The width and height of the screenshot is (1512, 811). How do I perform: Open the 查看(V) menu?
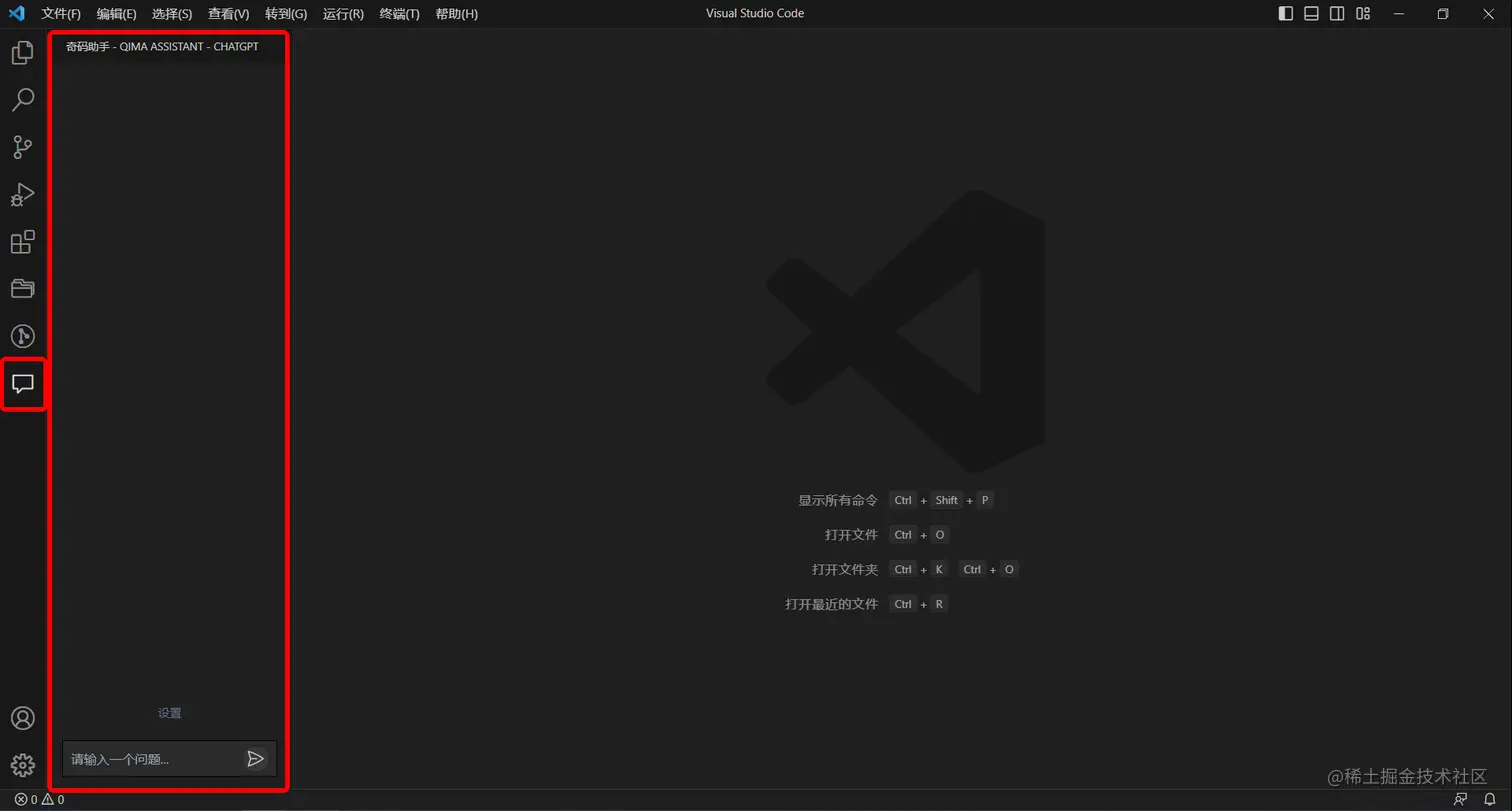228,14
